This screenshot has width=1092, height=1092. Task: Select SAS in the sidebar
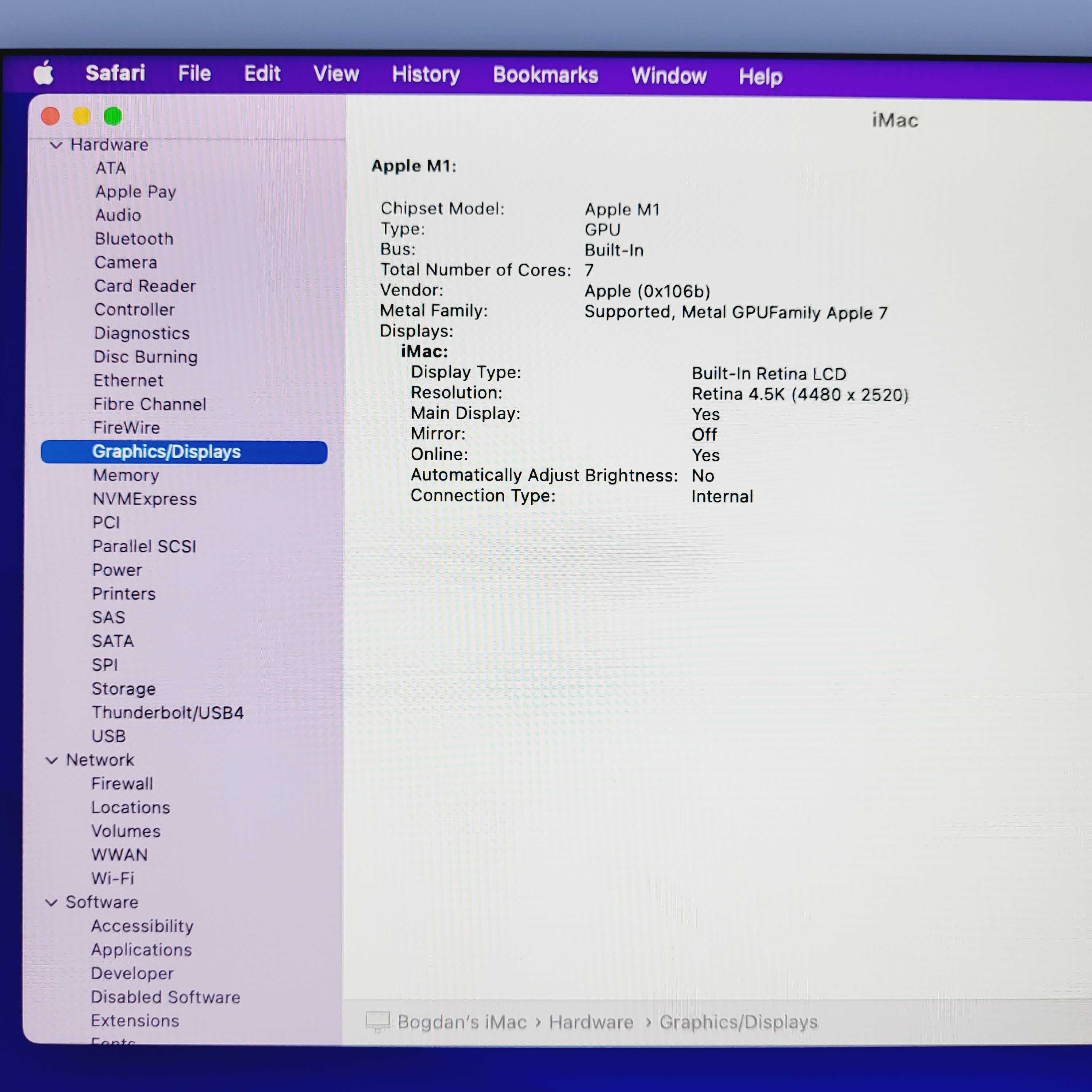click(x=108, y=618)
